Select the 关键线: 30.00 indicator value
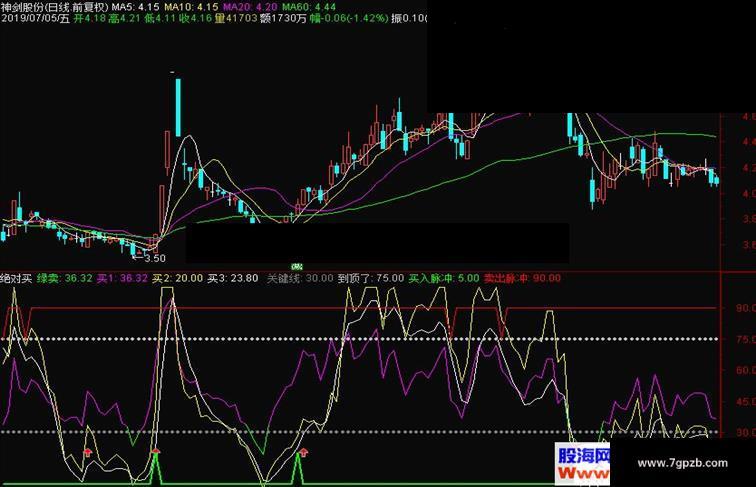 [300, 278]
